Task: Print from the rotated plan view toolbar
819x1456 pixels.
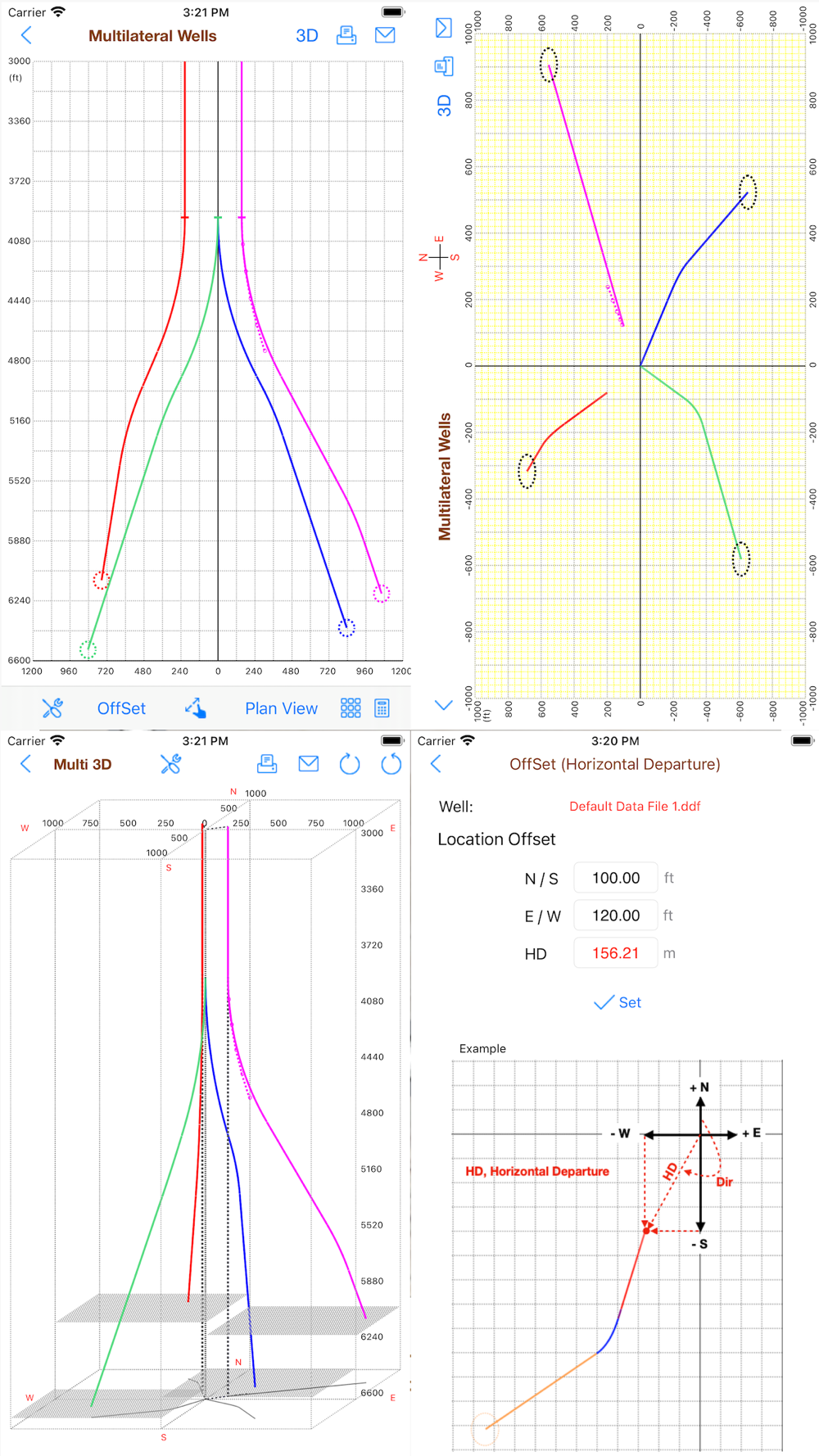Action: (443, 66)
